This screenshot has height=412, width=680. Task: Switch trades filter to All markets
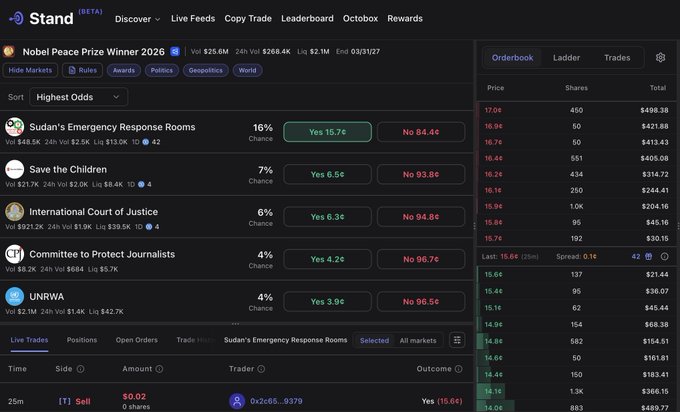coord(418,340)
